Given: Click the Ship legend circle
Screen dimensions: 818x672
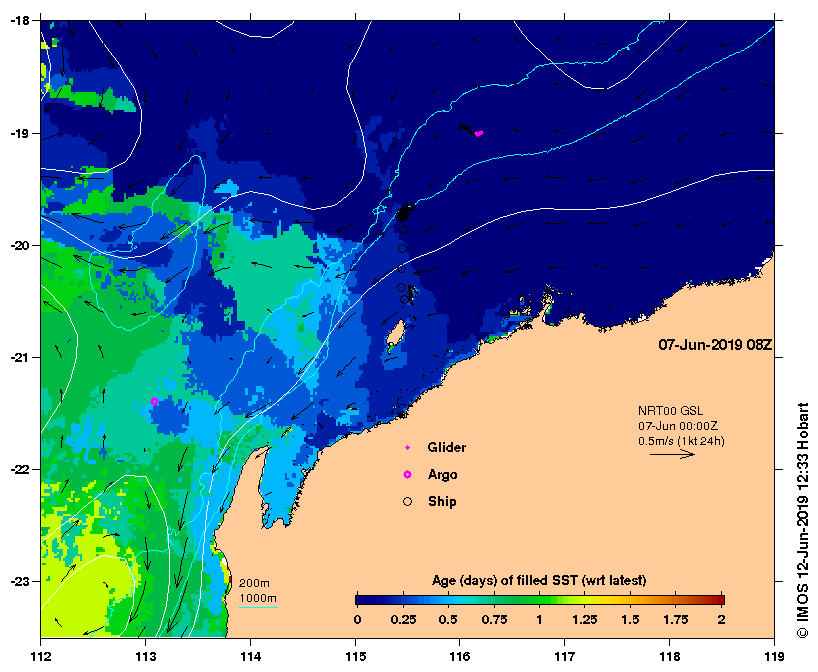Looking at the screenshot, I should (x=407, y=501).
